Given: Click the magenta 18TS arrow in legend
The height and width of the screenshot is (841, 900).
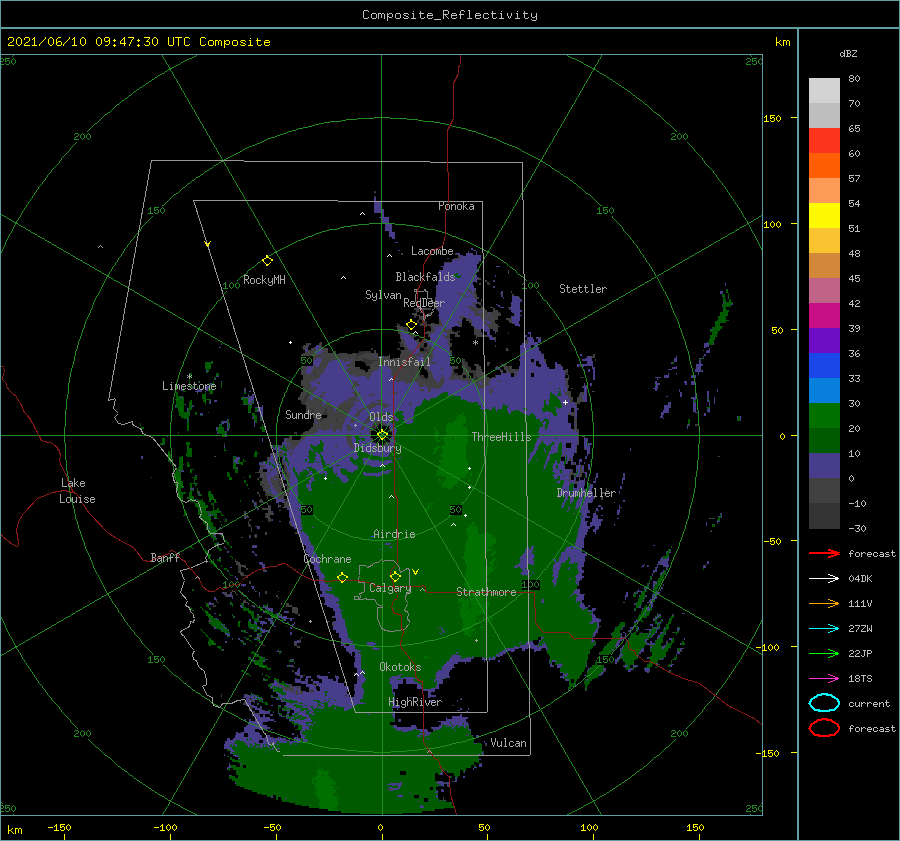Looking at the screenshot, I should point(824,679).
